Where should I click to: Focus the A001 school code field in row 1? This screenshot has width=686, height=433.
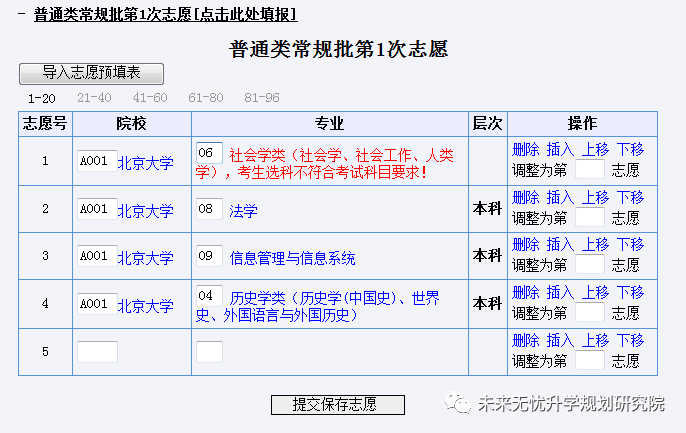(x=97, y=161)
